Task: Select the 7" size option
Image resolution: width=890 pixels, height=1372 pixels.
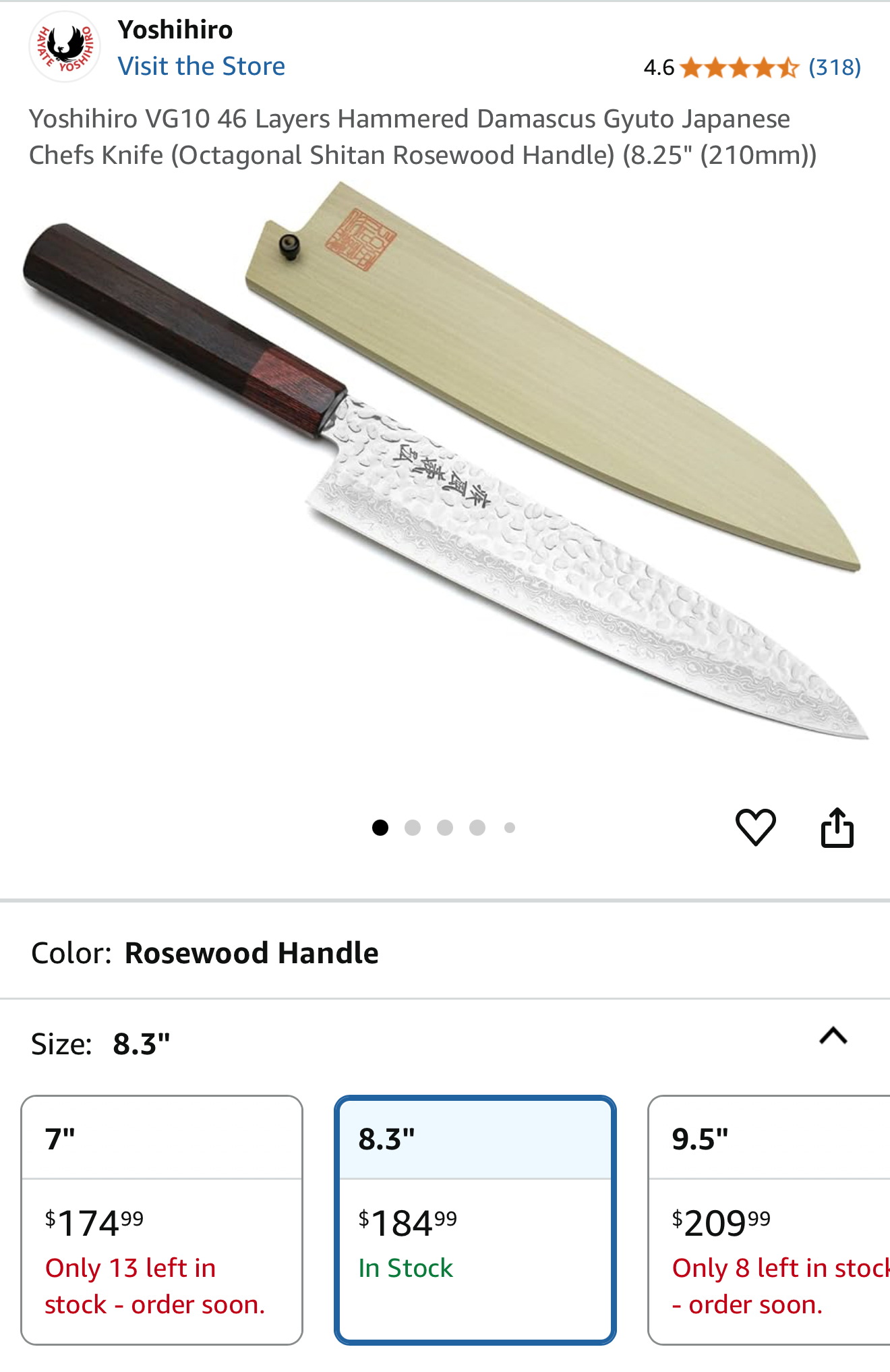Action: pos(162,1220)
